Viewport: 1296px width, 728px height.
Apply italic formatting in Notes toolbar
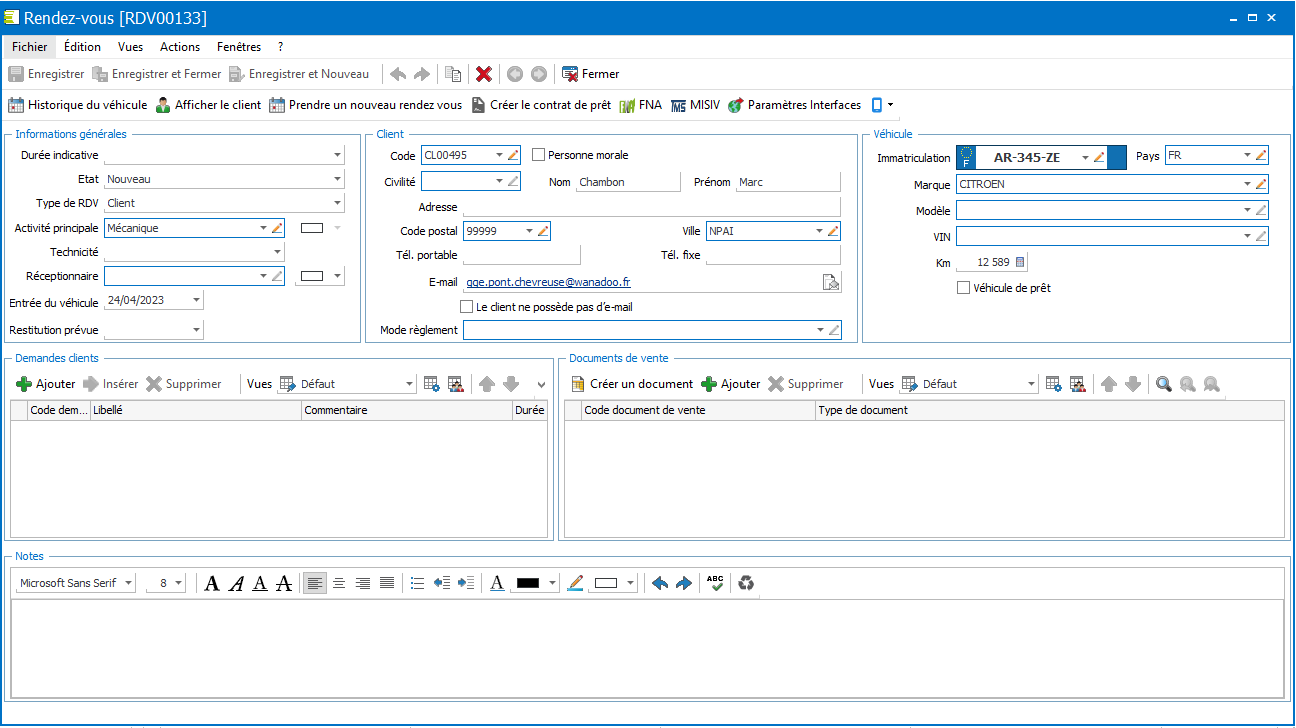pyautogui.click(x=236, y=584)
